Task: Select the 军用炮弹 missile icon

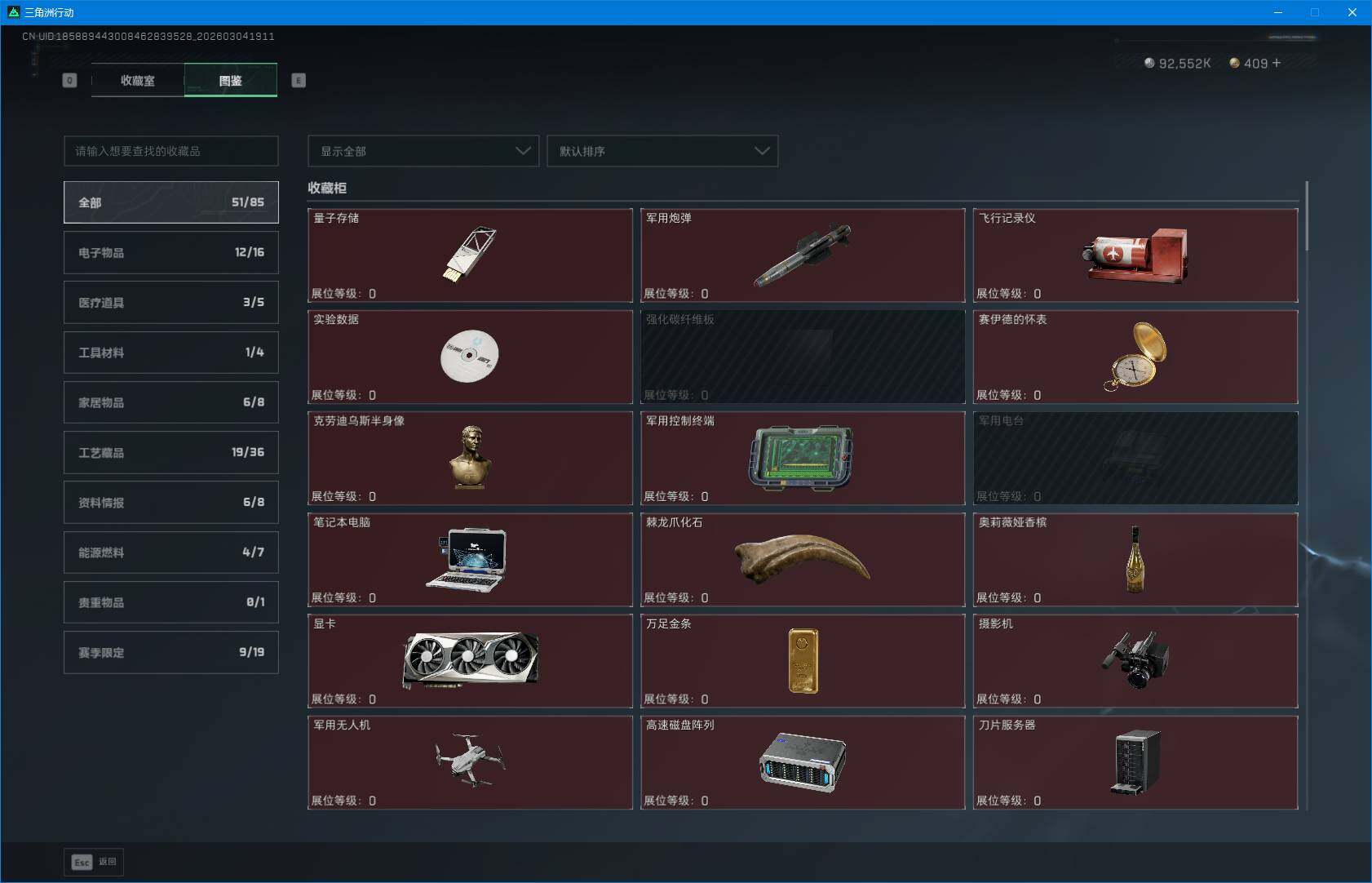Action: (802, 255)
